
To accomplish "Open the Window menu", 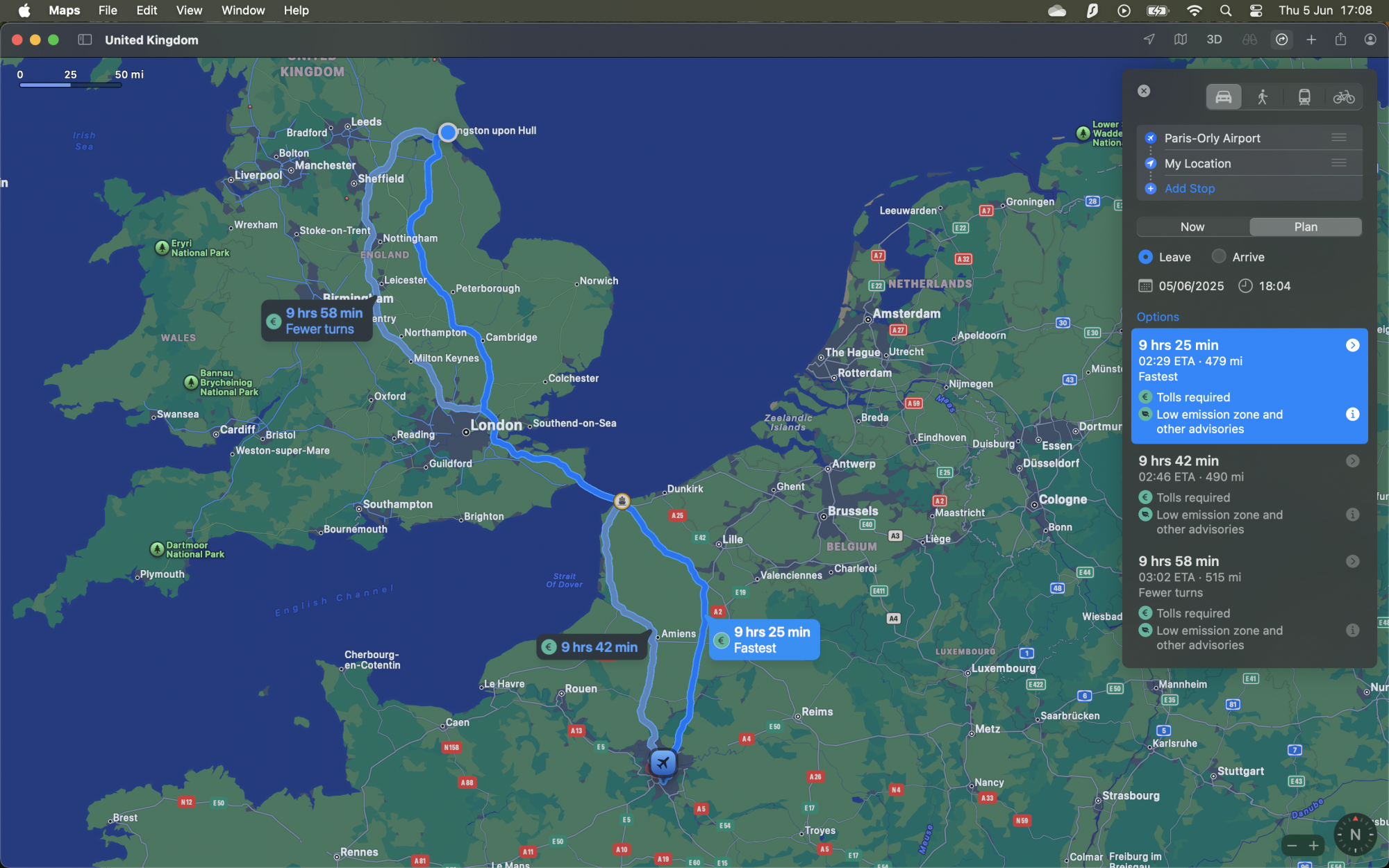I will click(242, 10).
